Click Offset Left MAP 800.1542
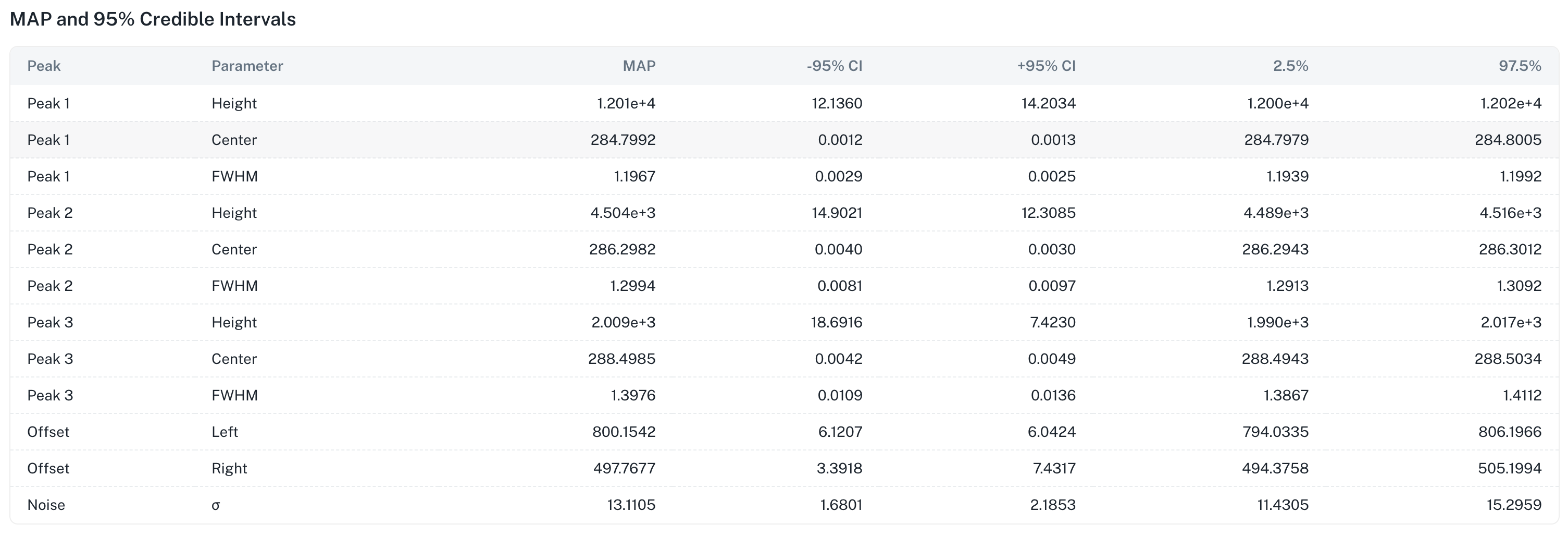1568x536 pixels. tap(624, 432)
